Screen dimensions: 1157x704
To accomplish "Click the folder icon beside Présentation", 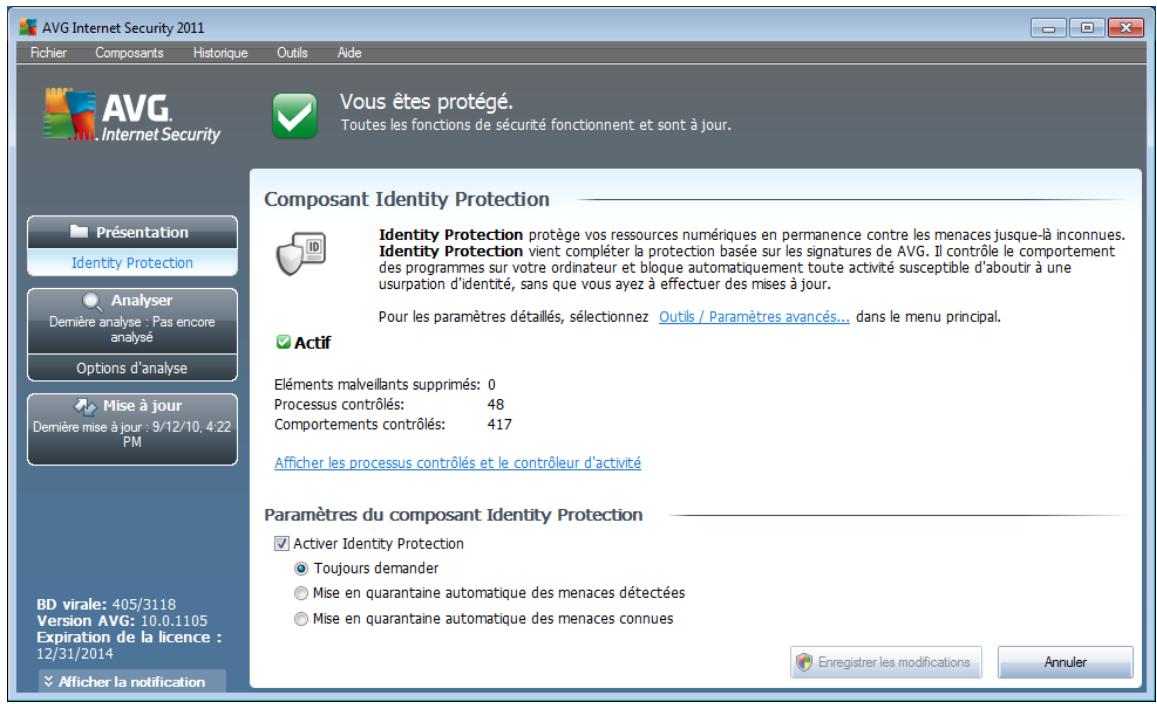I will tap(79, 232).
